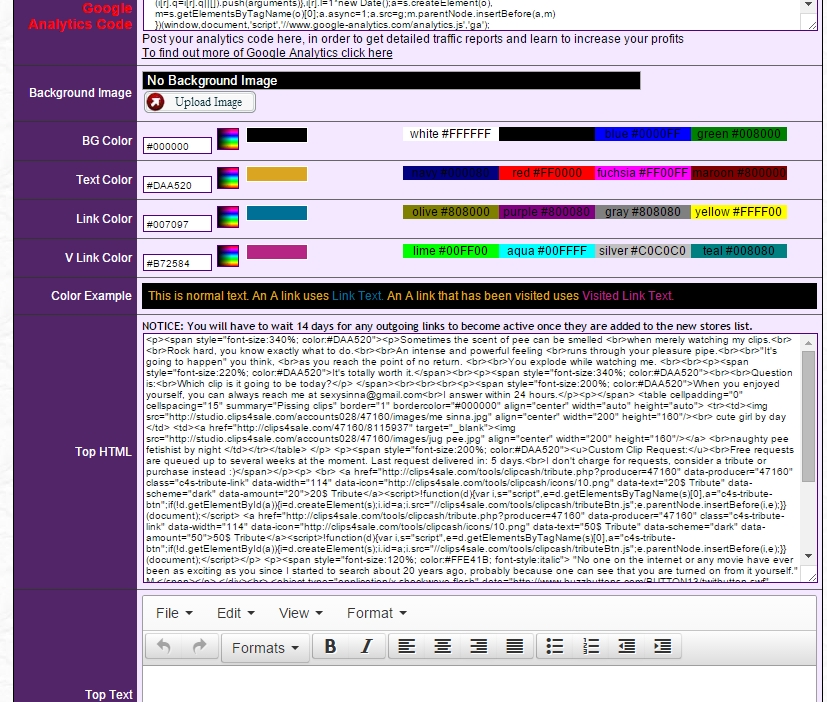Select the olive #808000 swatch
The width and height of the screenshot is (827, 702).
click(x=450, y=212)
